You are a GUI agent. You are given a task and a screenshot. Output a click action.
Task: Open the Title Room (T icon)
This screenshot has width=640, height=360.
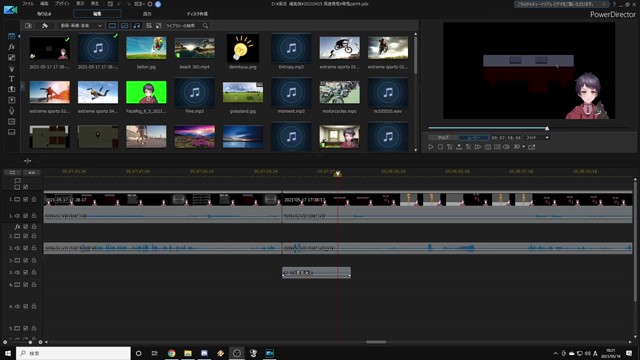(11, 79)
